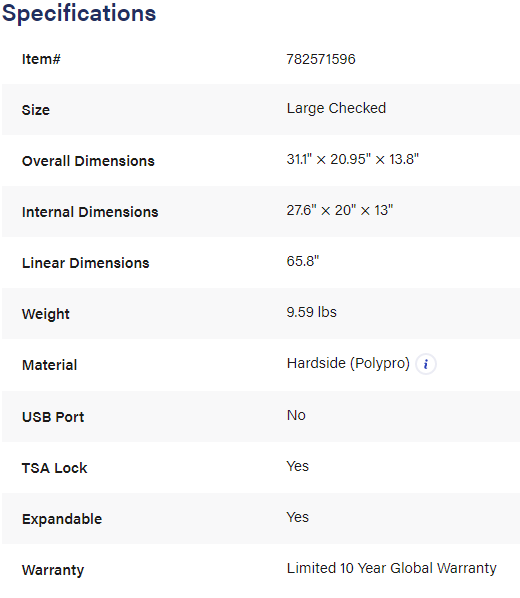Screen dimensions: 520x598
Task: Click the USB Port label
Action: 53,417
